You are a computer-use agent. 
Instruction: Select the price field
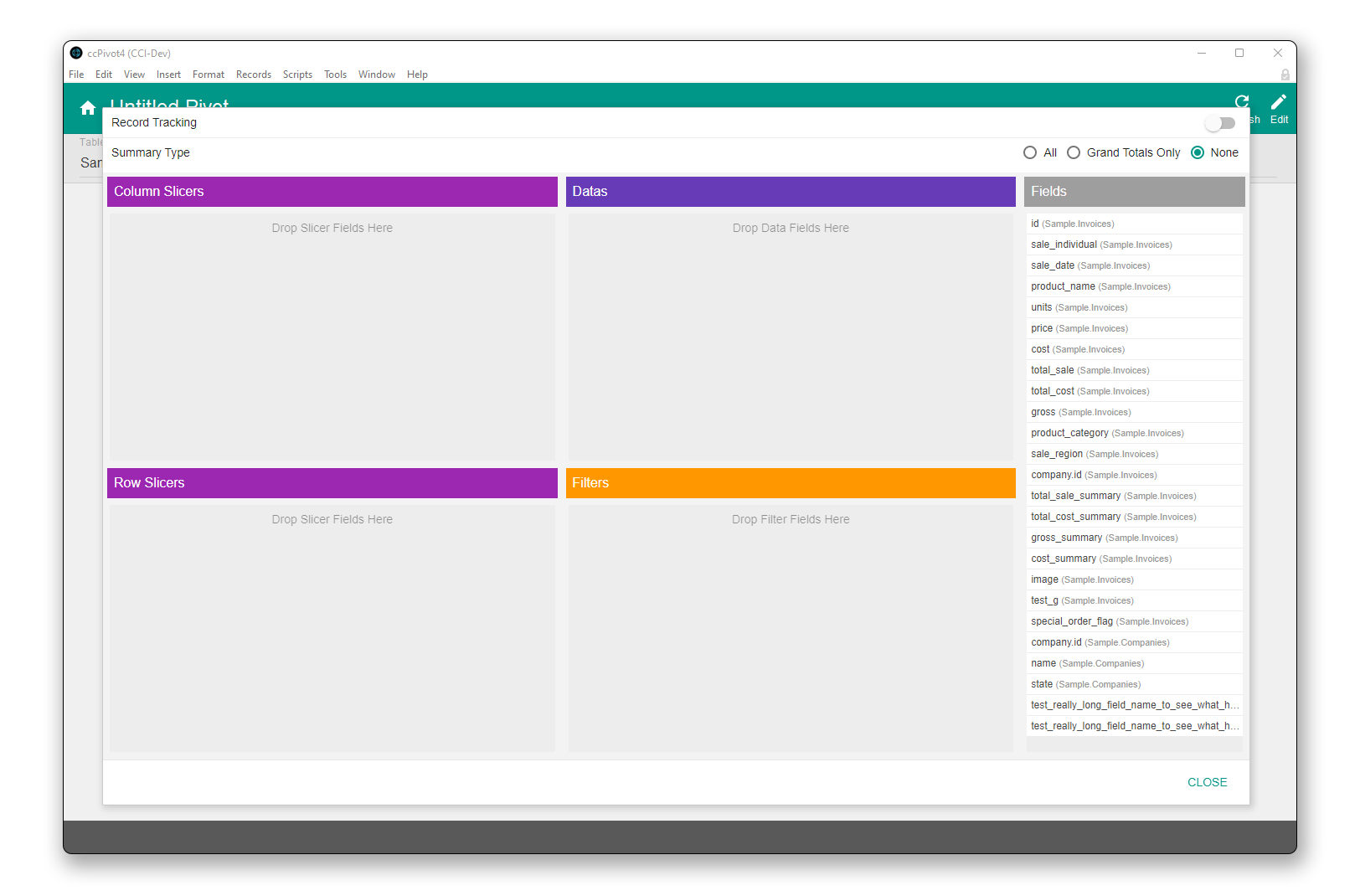point(1134,328)
